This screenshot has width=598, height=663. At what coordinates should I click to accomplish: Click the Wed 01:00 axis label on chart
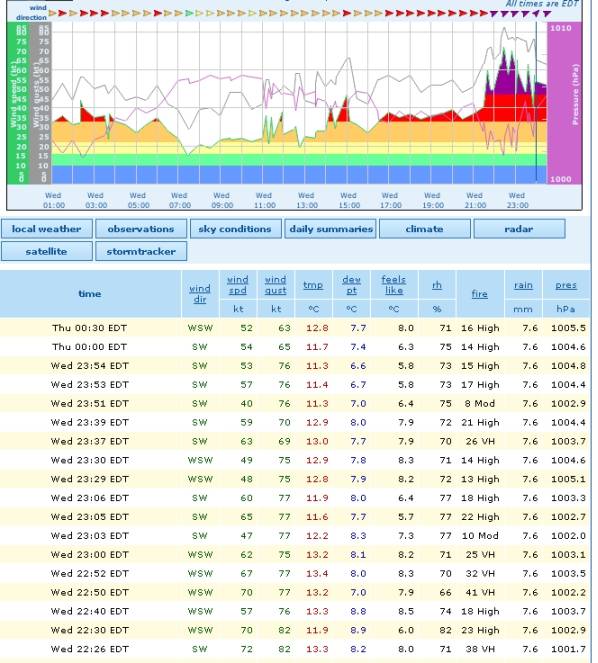click(54, 200)
